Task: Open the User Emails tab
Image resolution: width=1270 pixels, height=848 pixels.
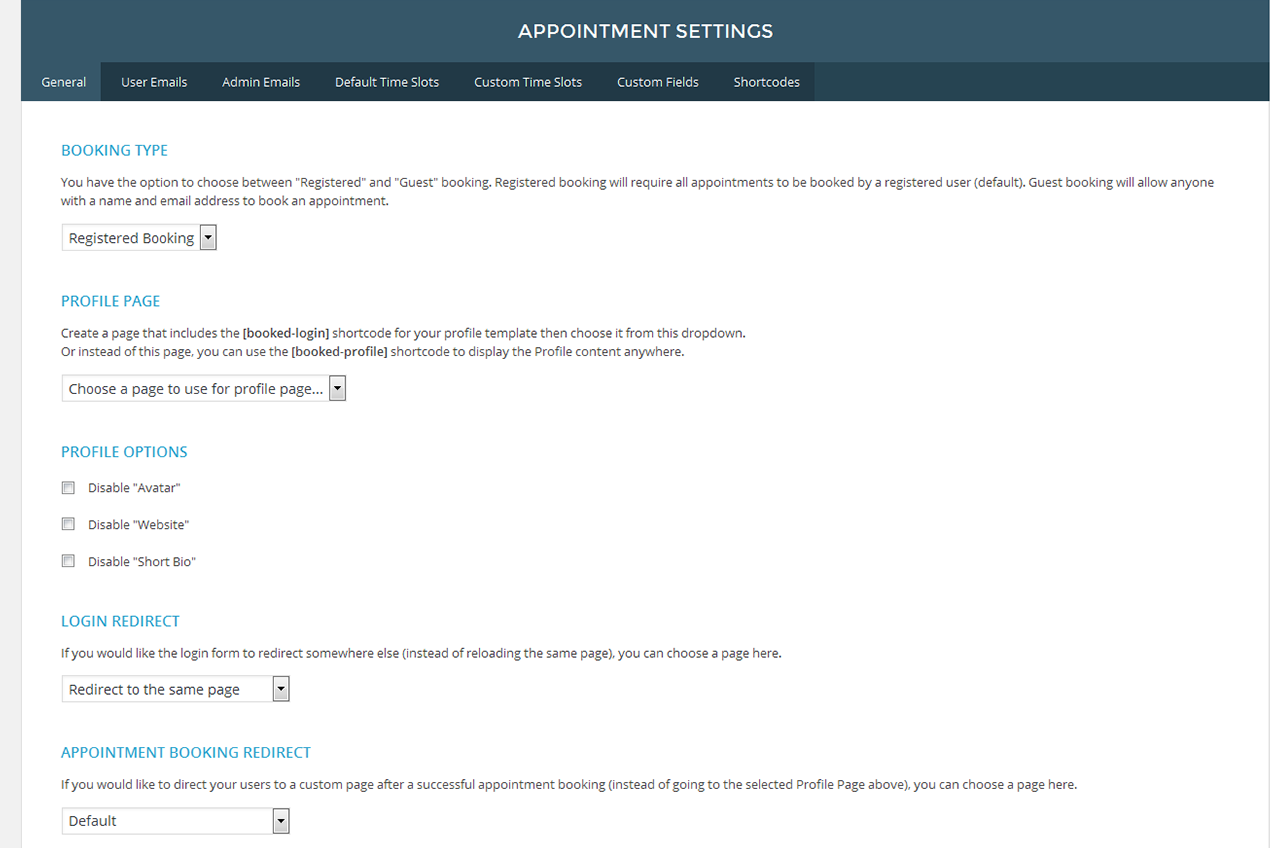Action: point(154,82)
